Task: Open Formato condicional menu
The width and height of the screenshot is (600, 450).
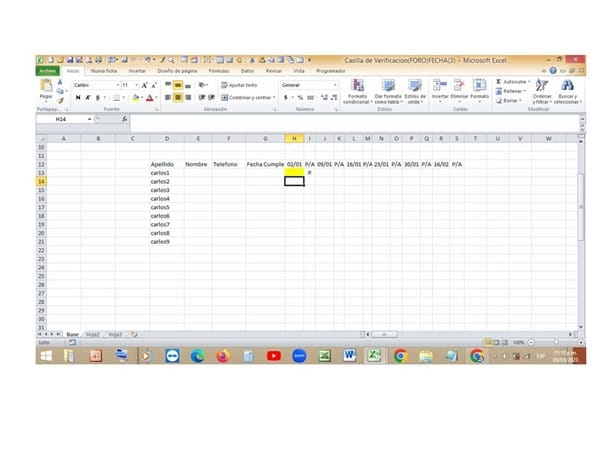Action: [357, 91]
